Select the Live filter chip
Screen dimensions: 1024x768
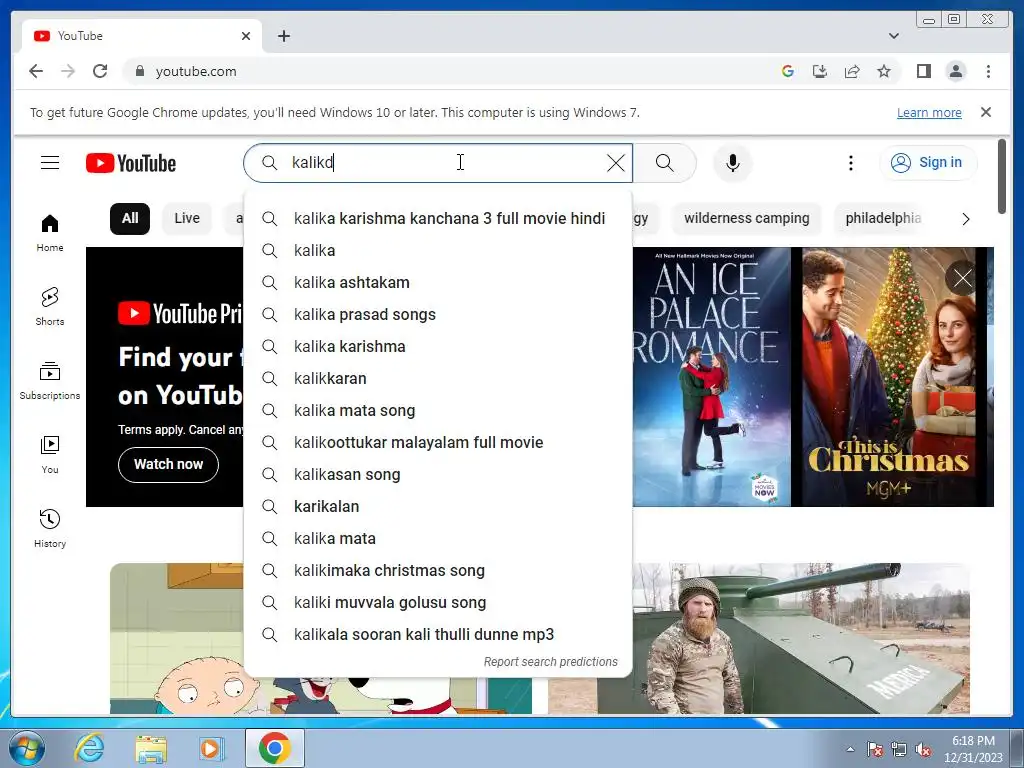coord(187,218)
